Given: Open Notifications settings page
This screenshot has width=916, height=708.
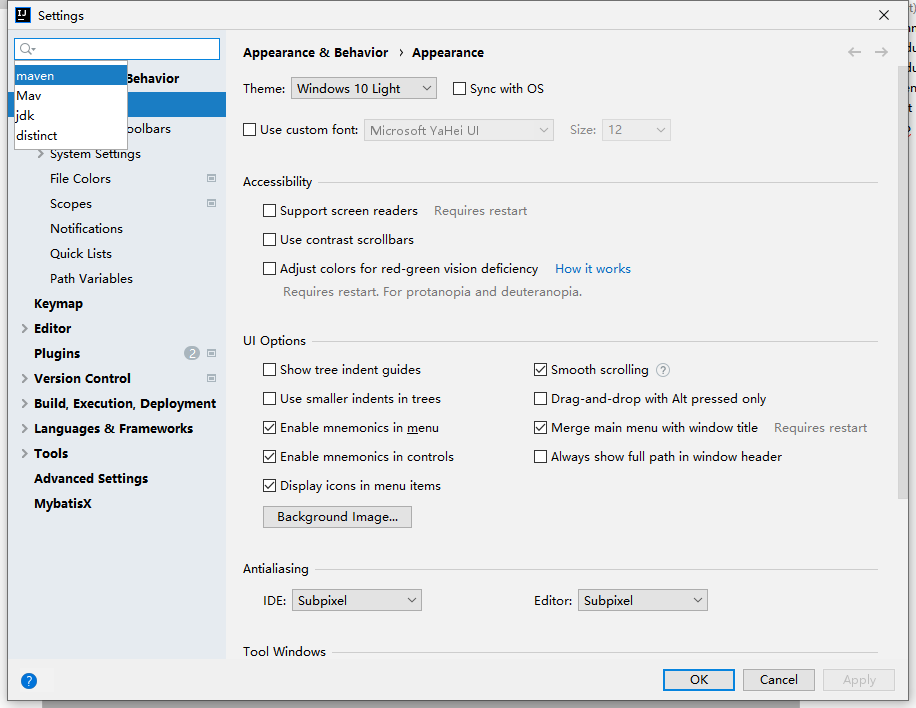Looking at the screenshot, I should (x=86, y=228).
